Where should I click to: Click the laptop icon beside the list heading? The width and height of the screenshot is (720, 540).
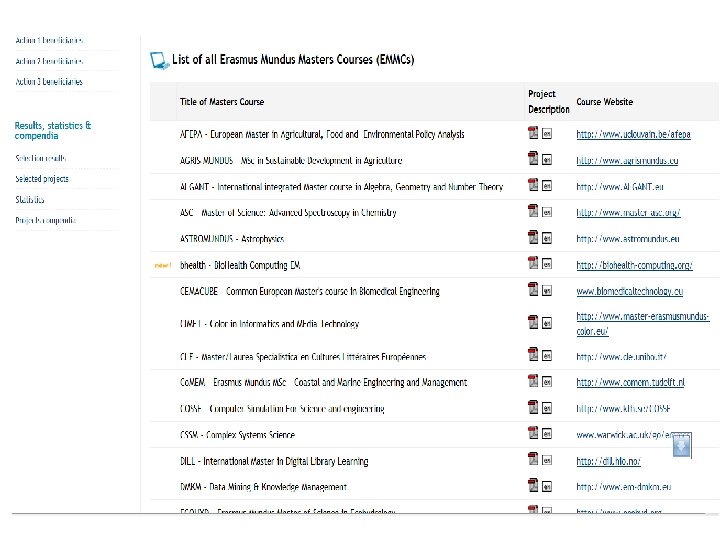click(x=159, y=61)
